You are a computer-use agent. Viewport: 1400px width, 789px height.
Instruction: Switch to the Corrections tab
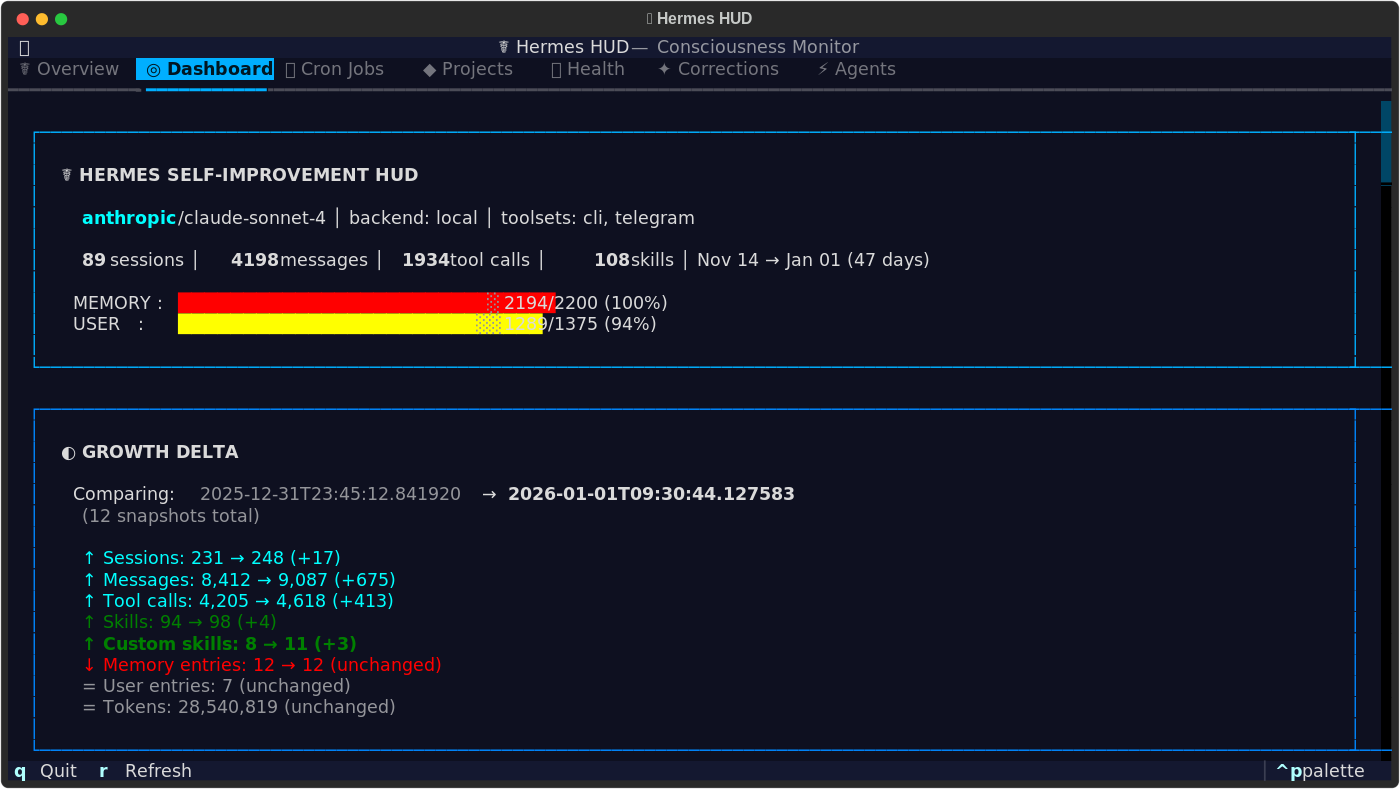(718, 69)
